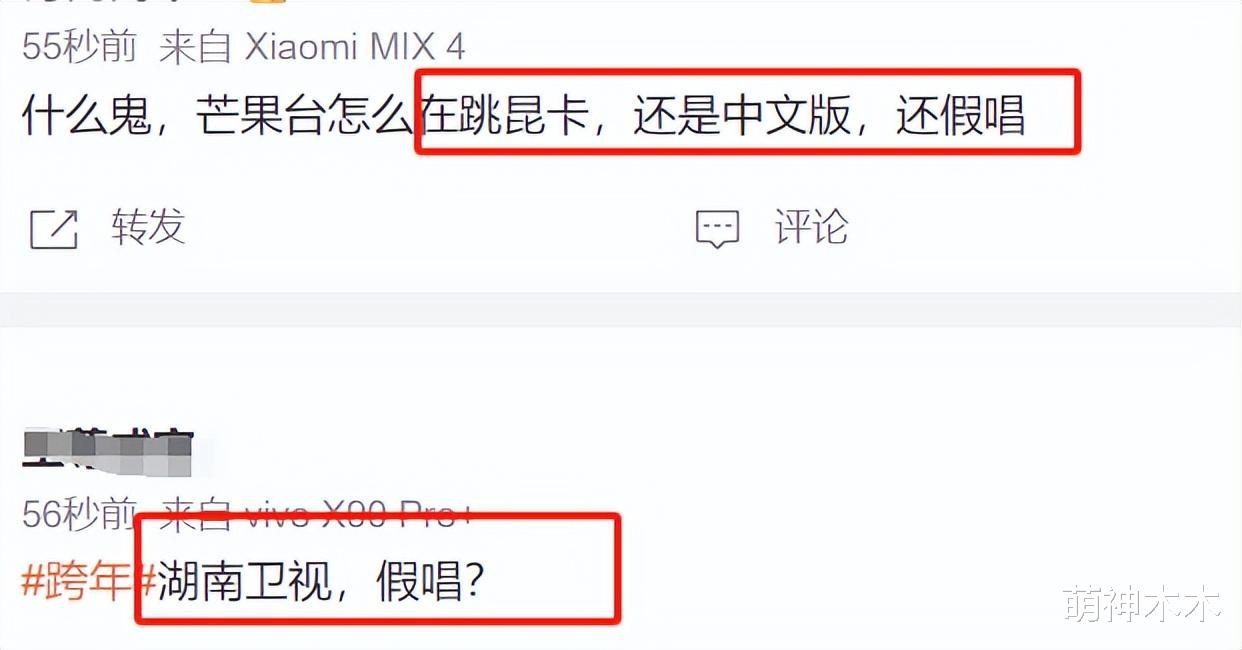This screenshot has width=1242, height=650.
Task: Click the gray divider between the posts
Action: click(x=621, y=309)
